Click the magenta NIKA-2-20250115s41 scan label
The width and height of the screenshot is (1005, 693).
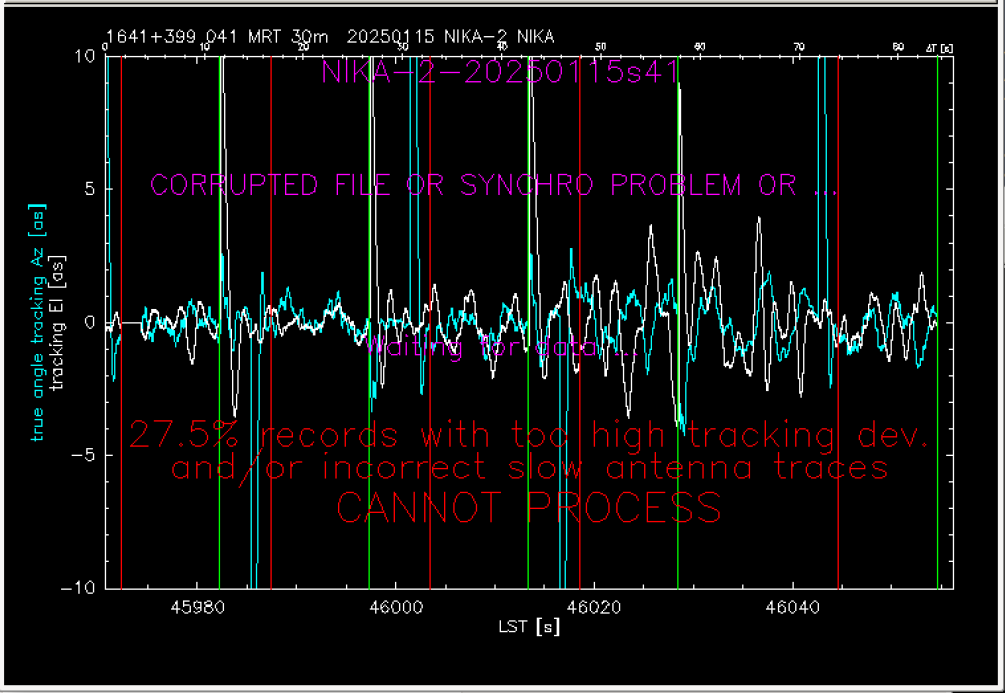pyautogui.click(x=500, y=72)
